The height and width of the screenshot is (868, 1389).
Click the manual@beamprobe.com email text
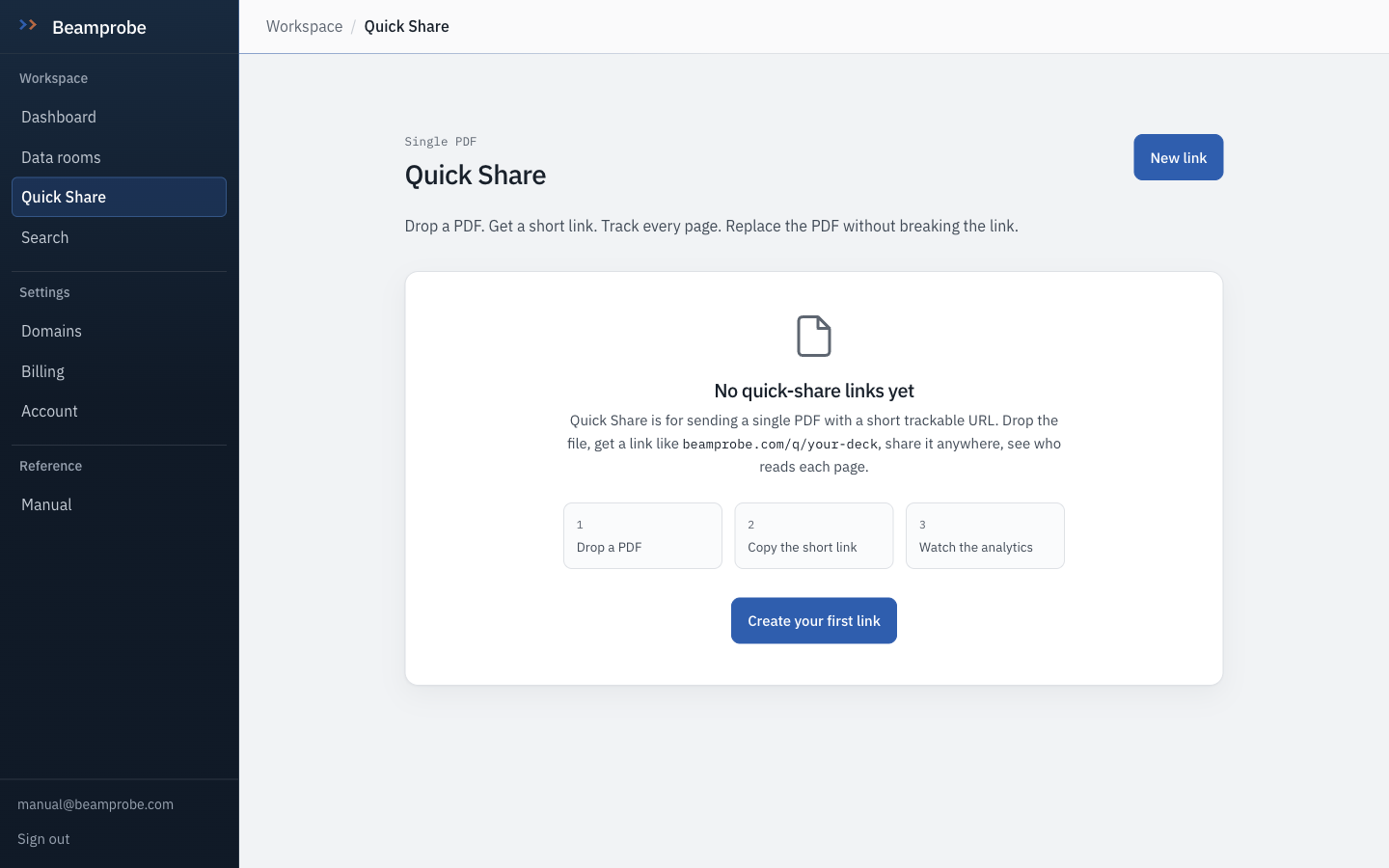(x=95, y=804)
